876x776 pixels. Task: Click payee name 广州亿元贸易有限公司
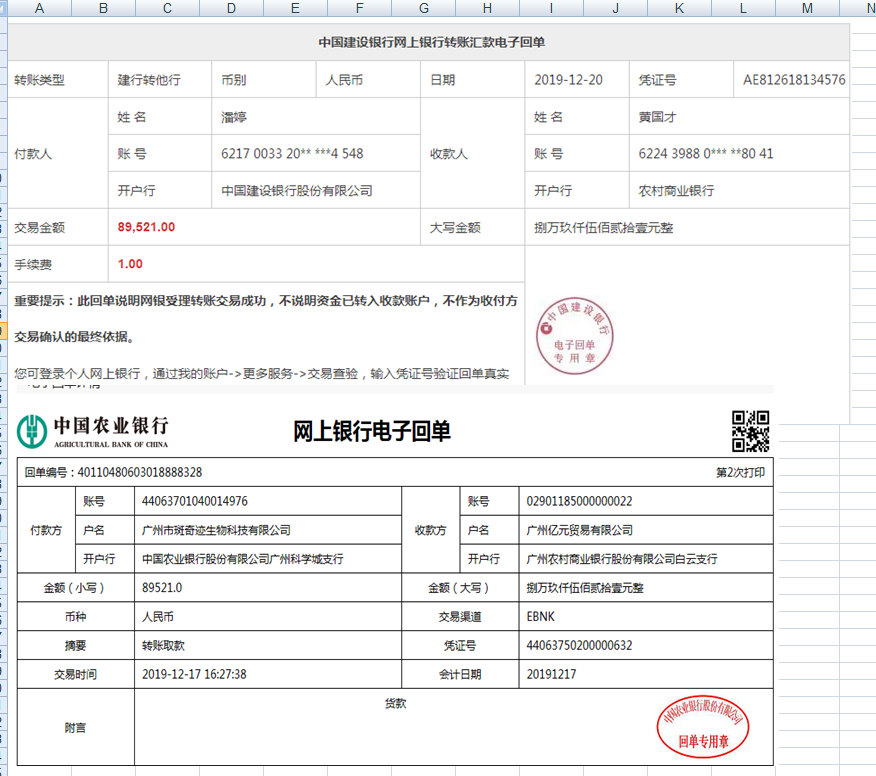click(x=580, y=530)
